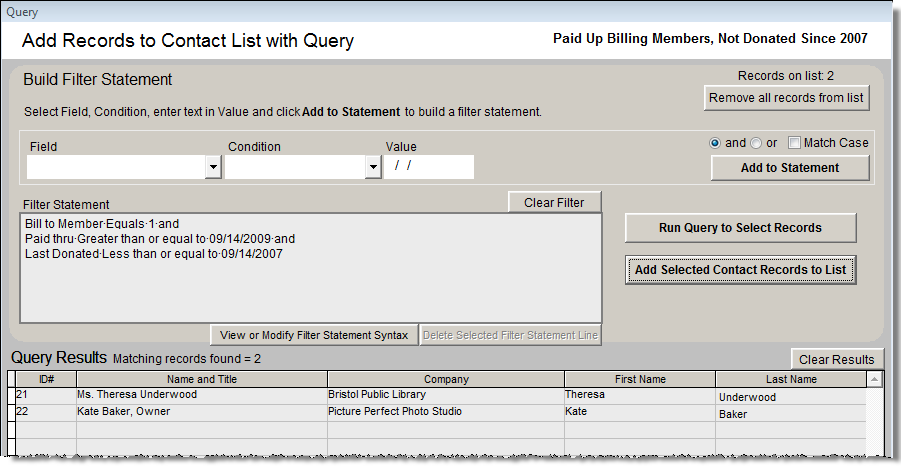The width and height of the screenshot is (901, 466).
Task: Select the 'or' radio button
Action: (x=756, y=143)
